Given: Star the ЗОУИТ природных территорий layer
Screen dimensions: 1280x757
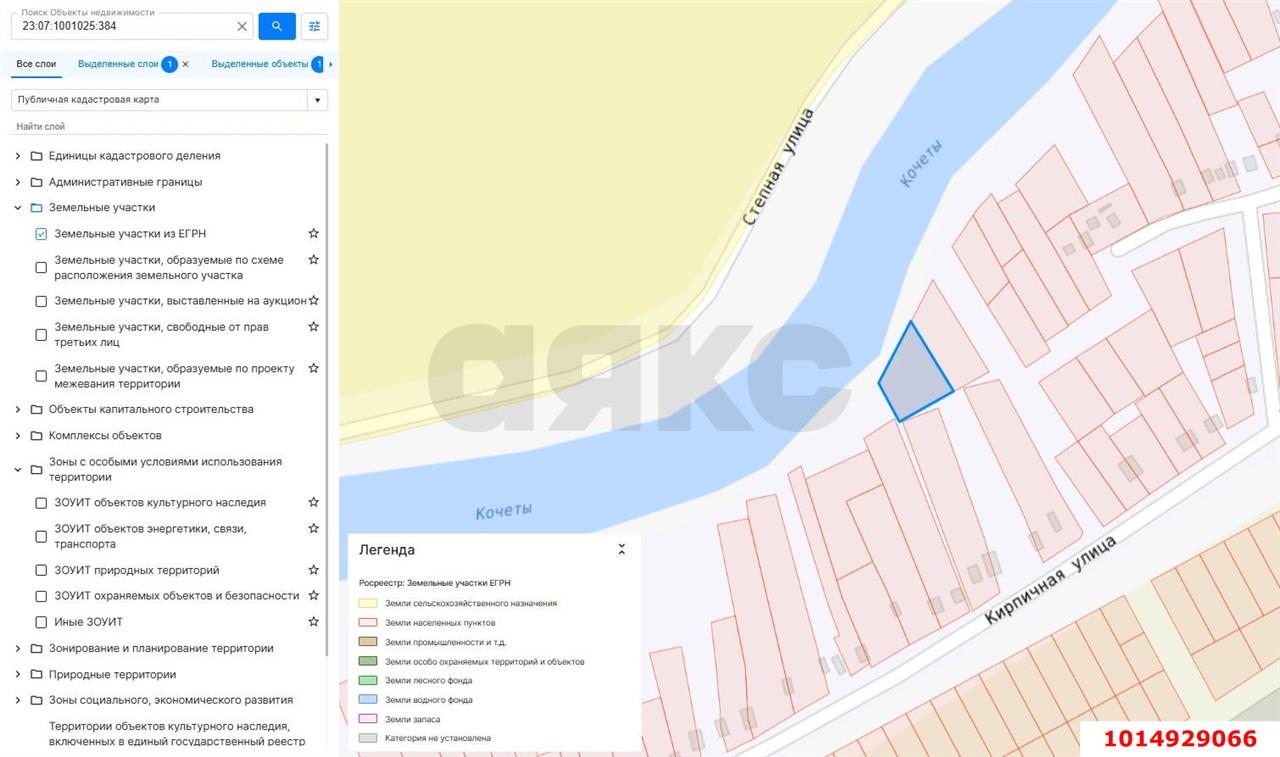Looking at the screenshot, I should coord(313,570).
